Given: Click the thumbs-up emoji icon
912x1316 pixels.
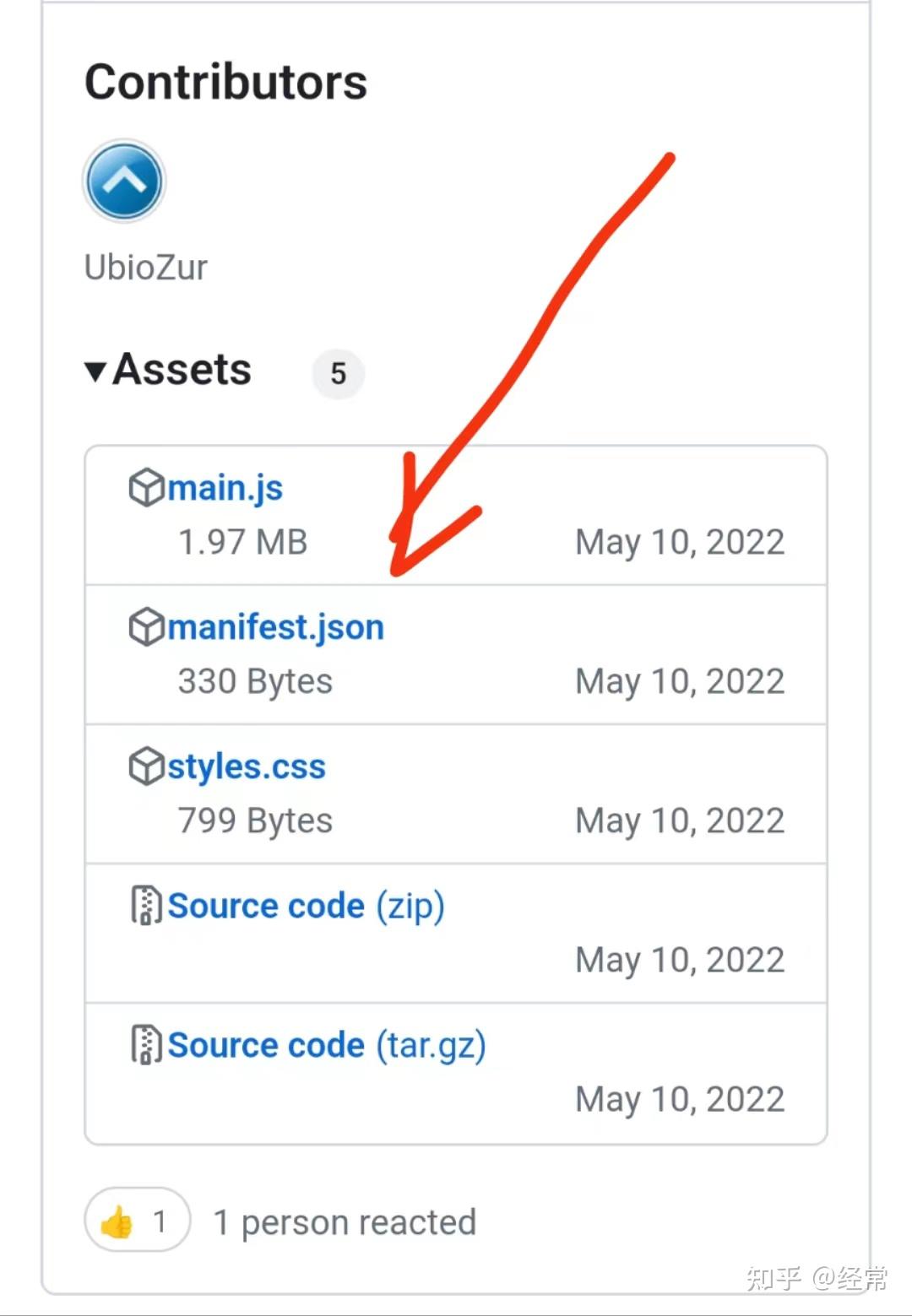Looking at the screenshot, I should point(117,1221).
